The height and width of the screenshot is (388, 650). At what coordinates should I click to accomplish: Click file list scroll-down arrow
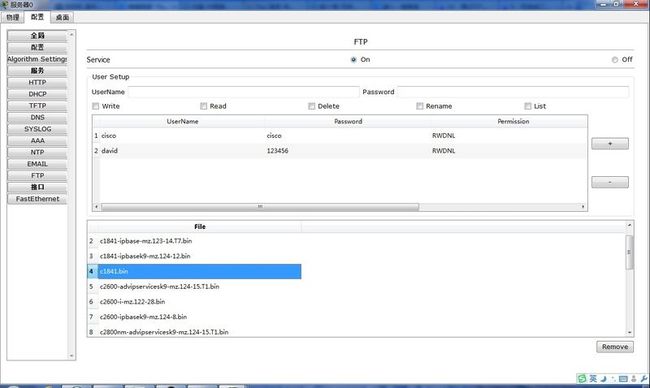pyautogui.click(x=629, y=332)
